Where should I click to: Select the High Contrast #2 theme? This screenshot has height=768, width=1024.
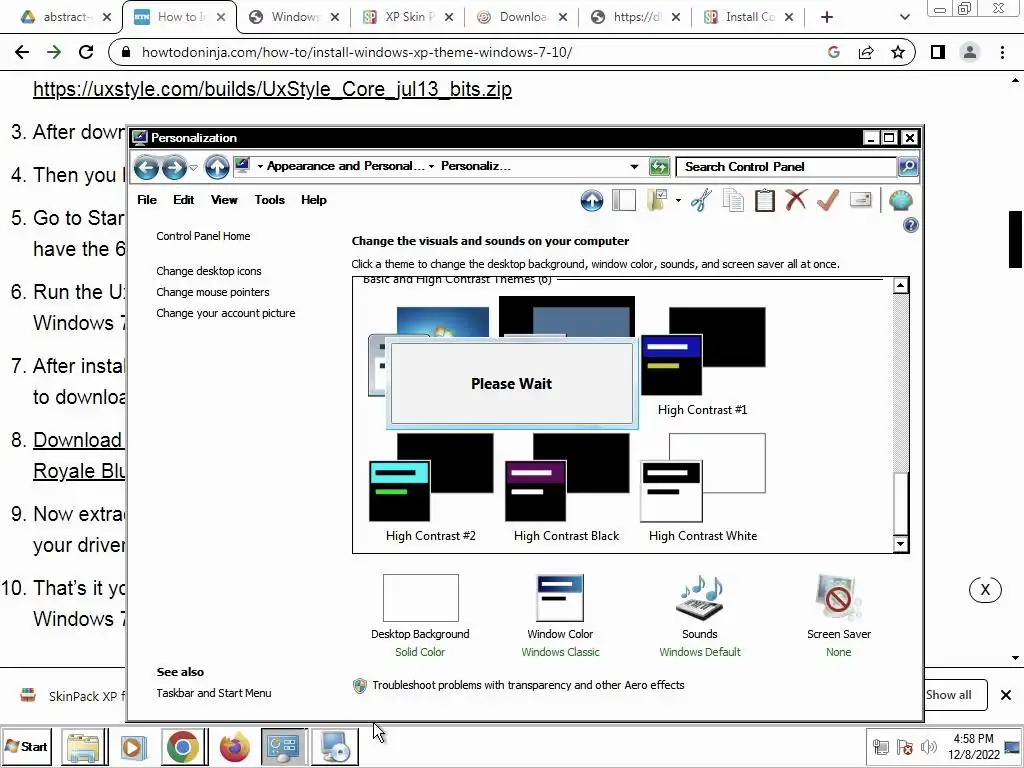coord(431,488)
